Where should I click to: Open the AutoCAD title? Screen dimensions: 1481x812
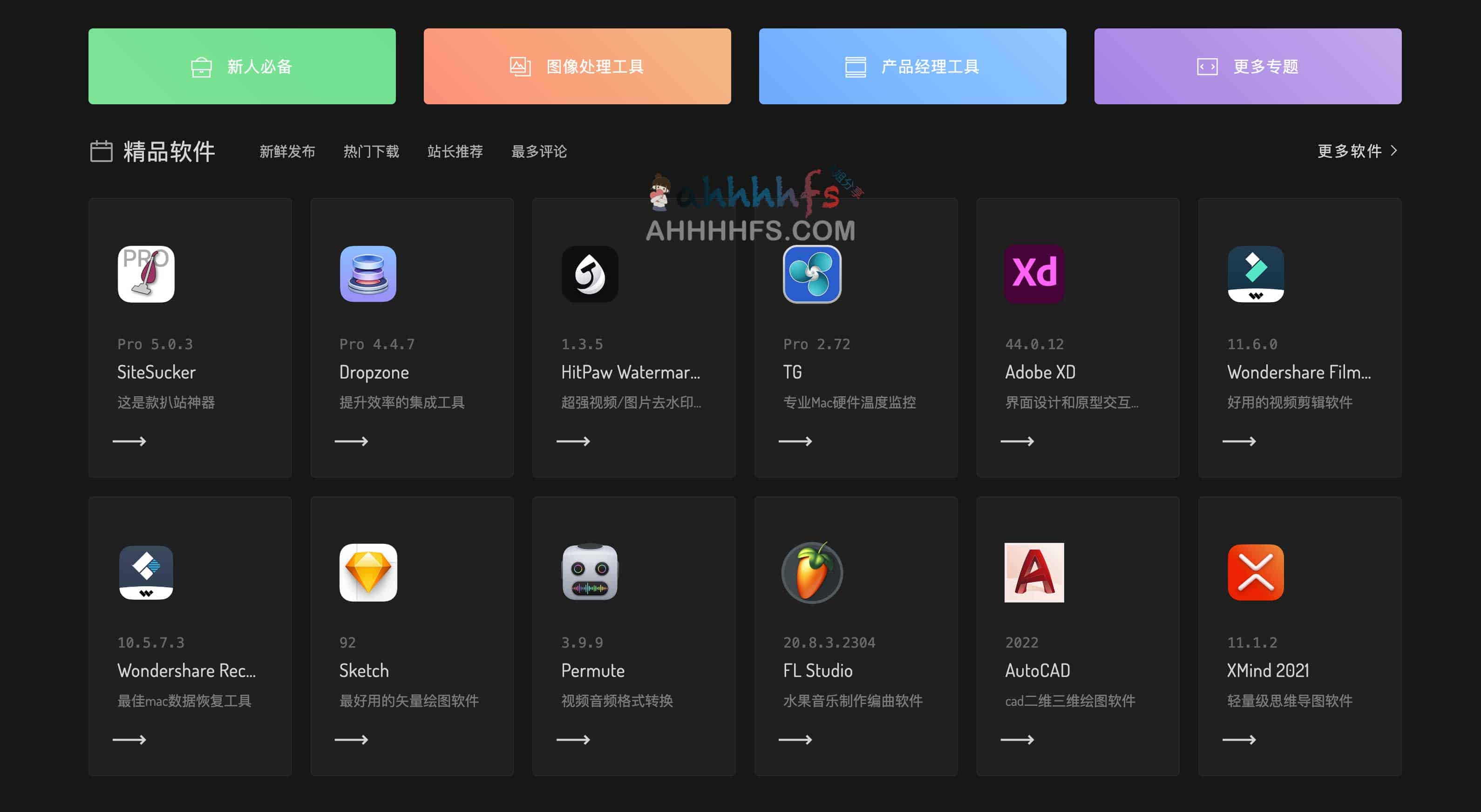tap(1038, 670)
